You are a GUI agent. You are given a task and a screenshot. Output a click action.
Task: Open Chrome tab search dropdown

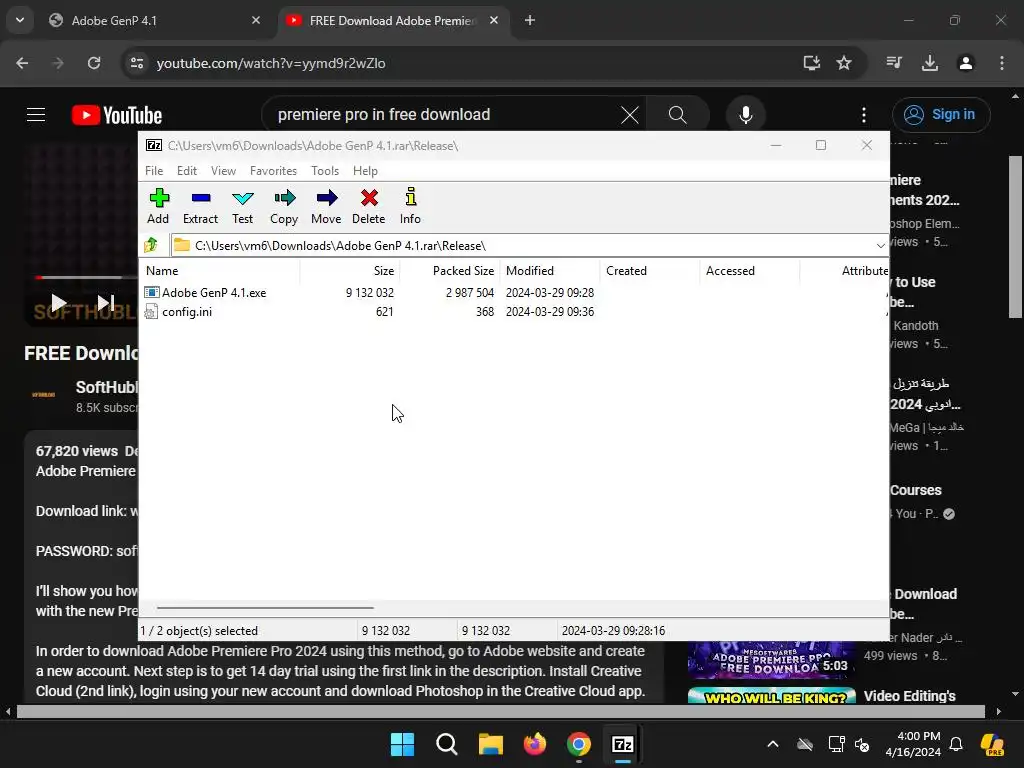click(20, 20)
